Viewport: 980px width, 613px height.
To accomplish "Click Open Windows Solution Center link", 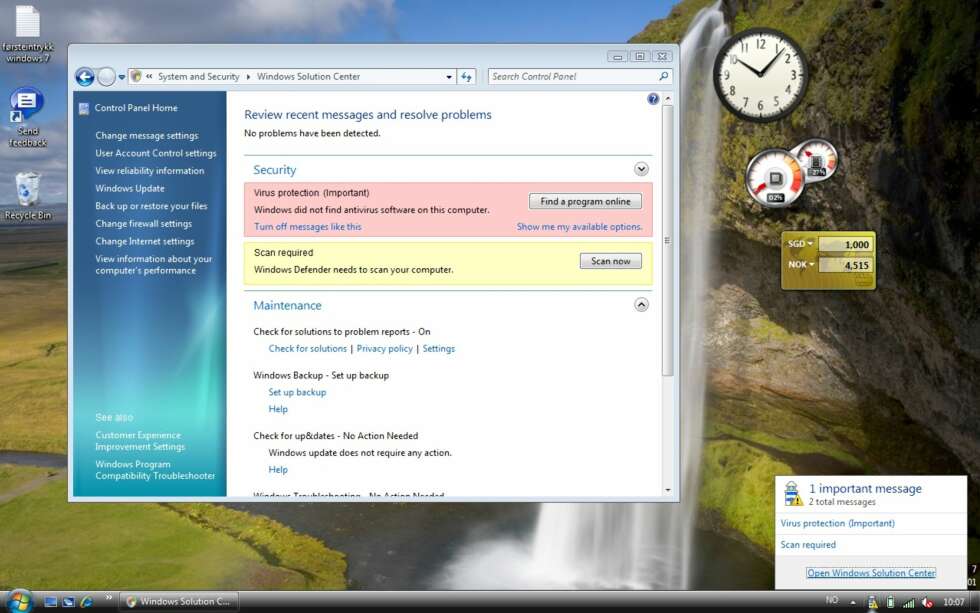I will [871, 573].
